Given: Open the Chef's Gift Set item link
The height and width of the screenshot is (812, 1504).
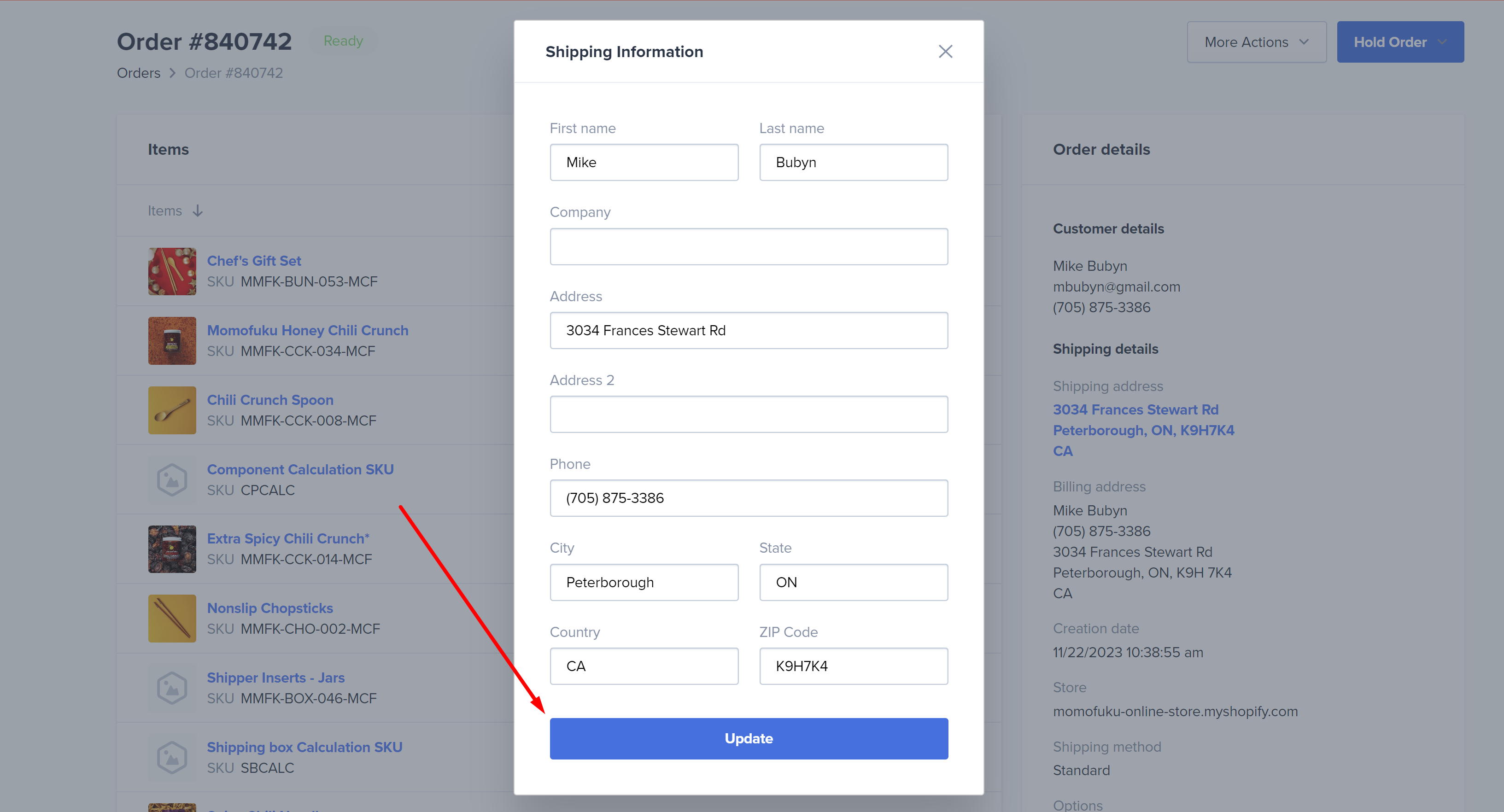Looking at the screenshot, I should pyautogui.click(x=254, y=261).
